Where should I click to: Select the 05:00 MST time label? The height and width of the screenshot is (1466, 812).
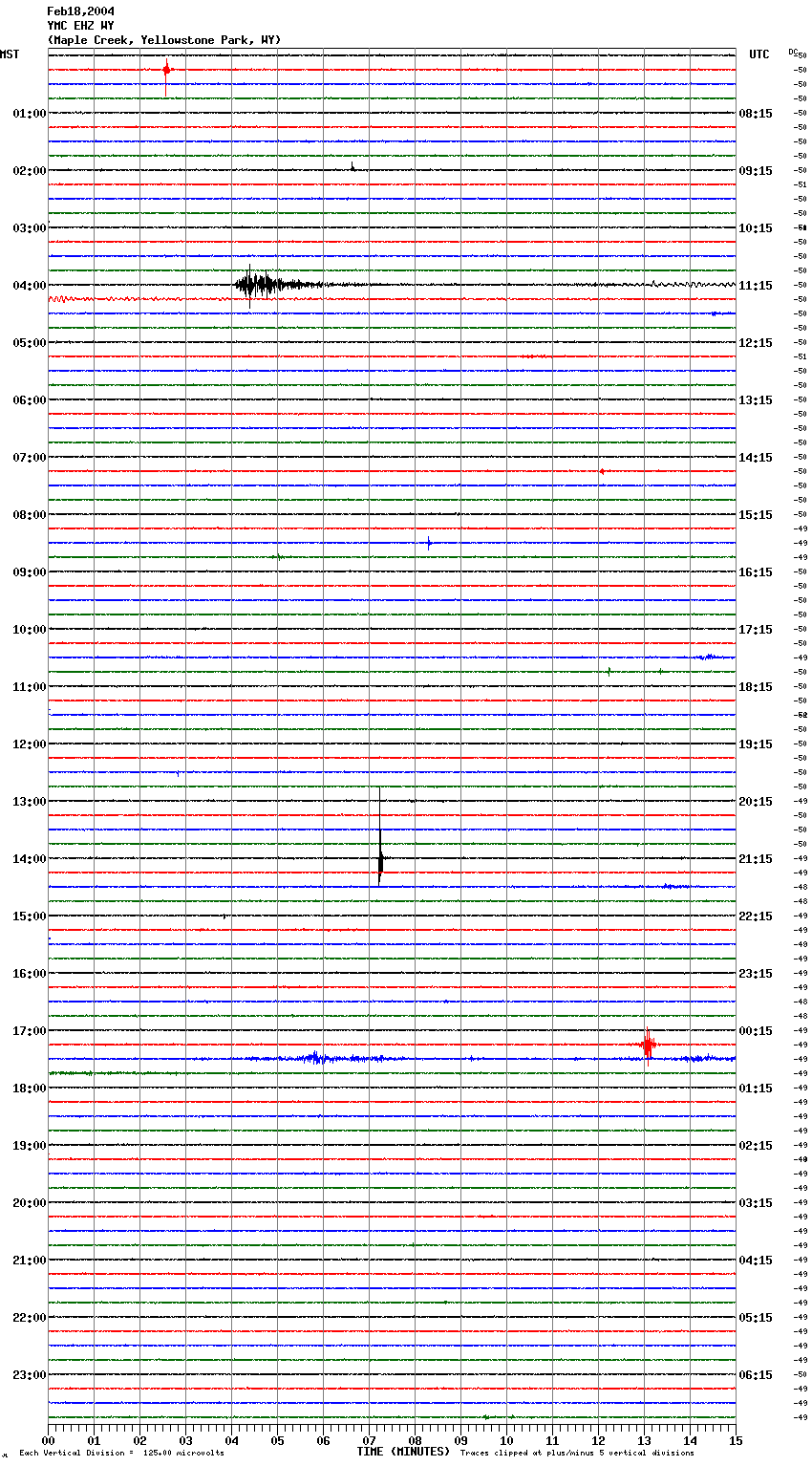tap(30, 343)
